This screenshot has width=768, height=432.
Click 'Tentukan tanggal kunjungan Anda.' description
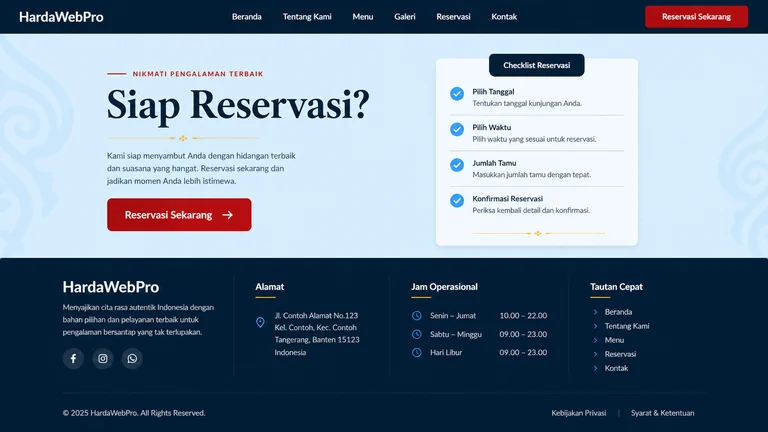527,103
